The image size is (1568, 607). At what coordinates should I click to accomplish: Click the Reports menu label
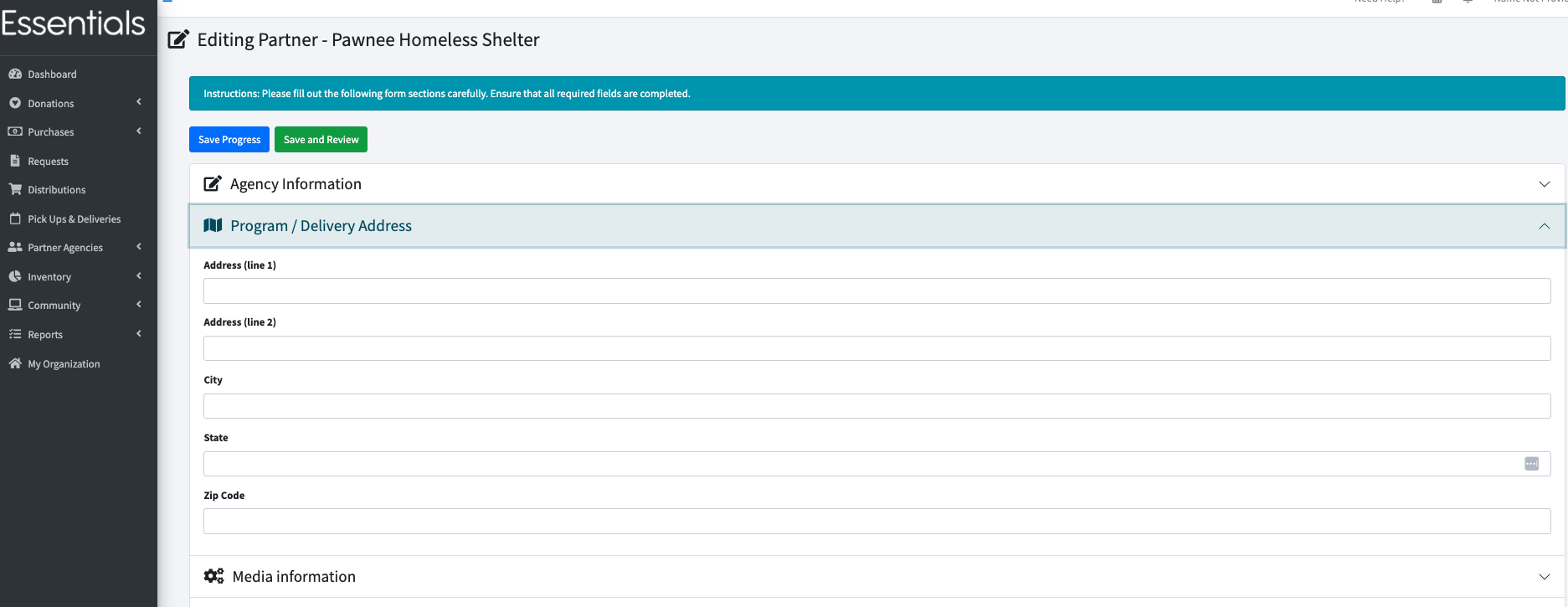45,335
